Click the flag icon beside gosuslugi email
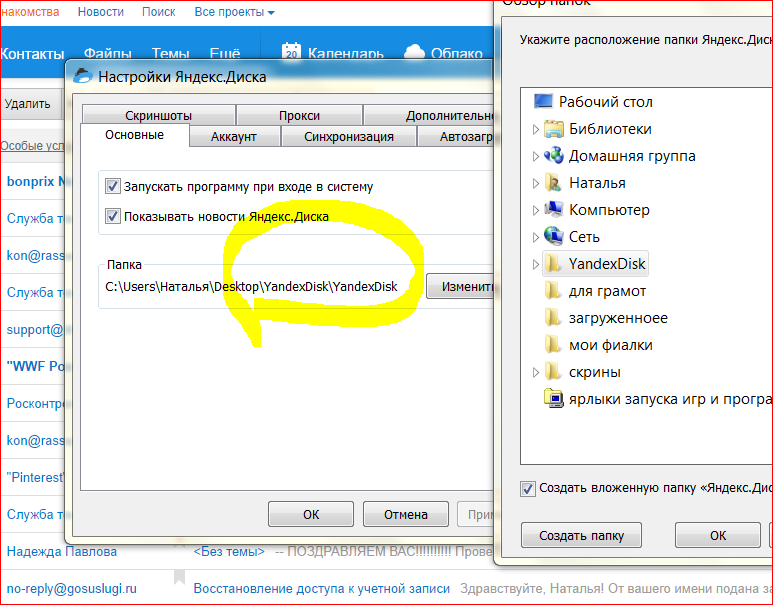The image size is (773, 605). pos(179,577)
